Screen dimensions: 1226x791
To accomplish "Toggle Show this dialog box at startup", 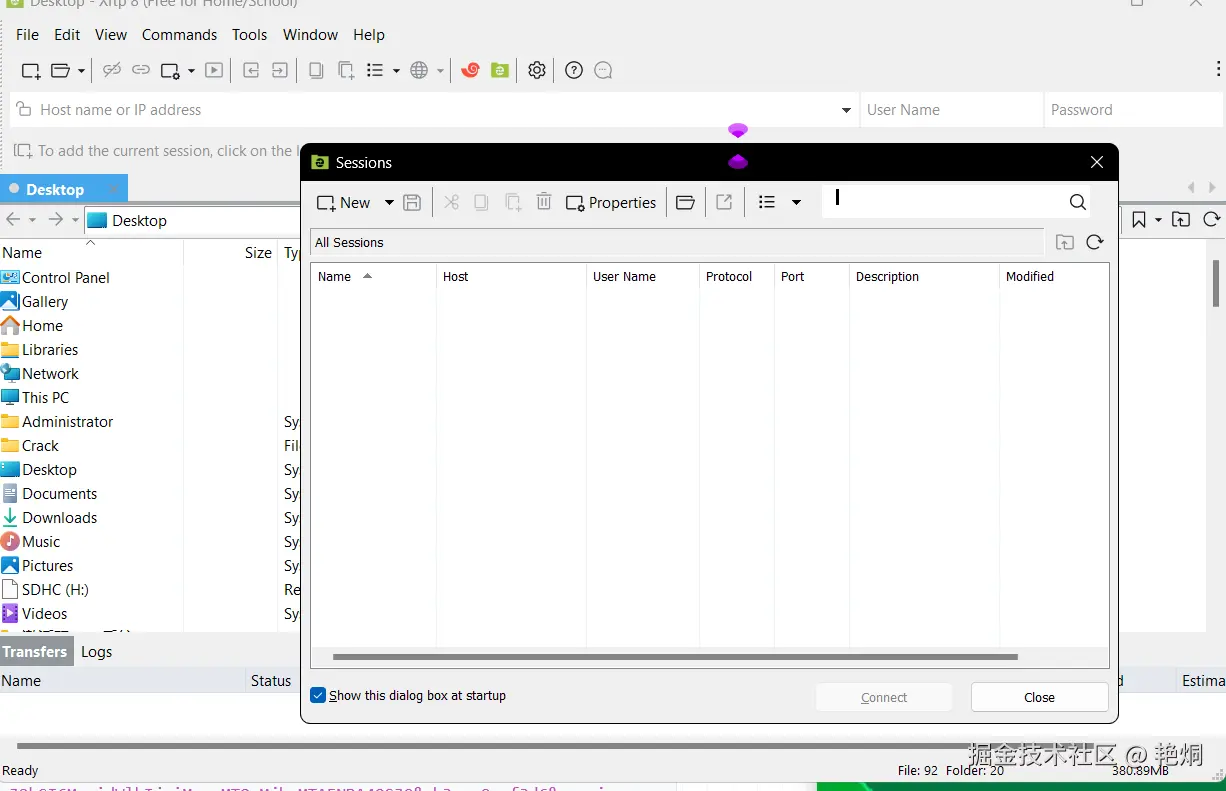I will (318, 695).
